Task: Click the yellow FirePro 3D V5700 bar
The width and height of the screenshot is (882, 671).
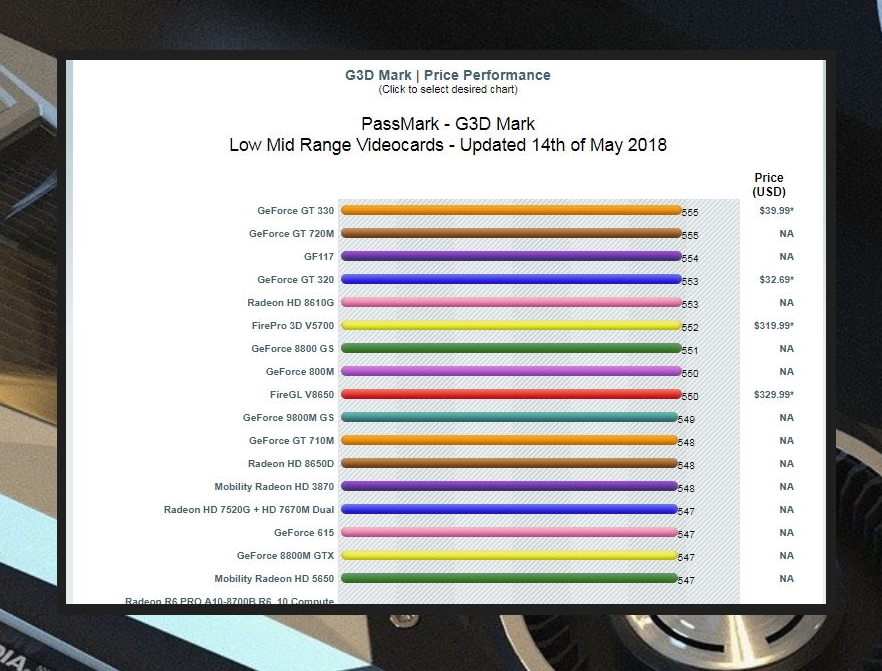Action: (511, 326)
